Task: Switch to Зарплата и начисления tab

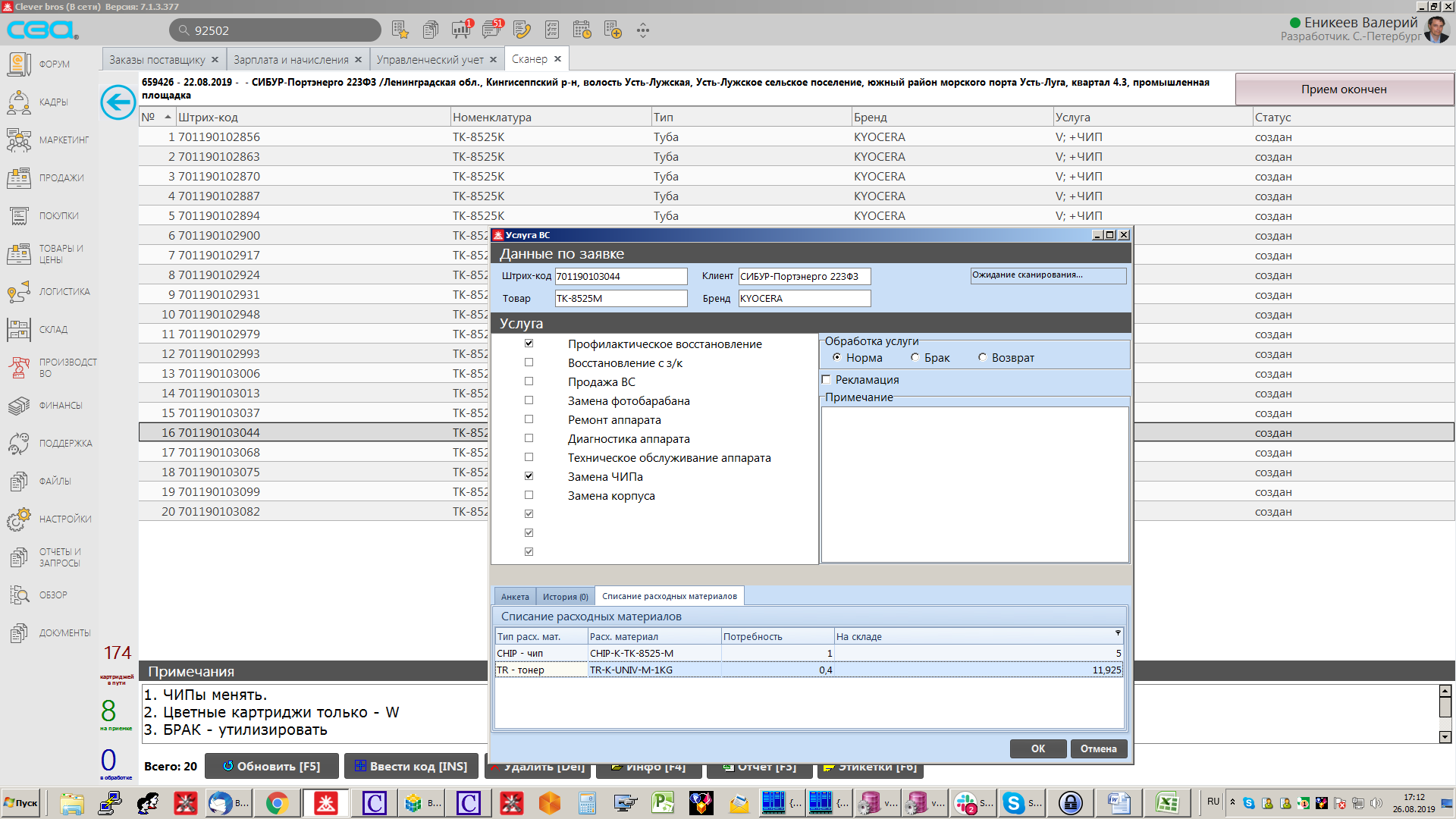Action: pyautogui.click(x=290, y=59)
